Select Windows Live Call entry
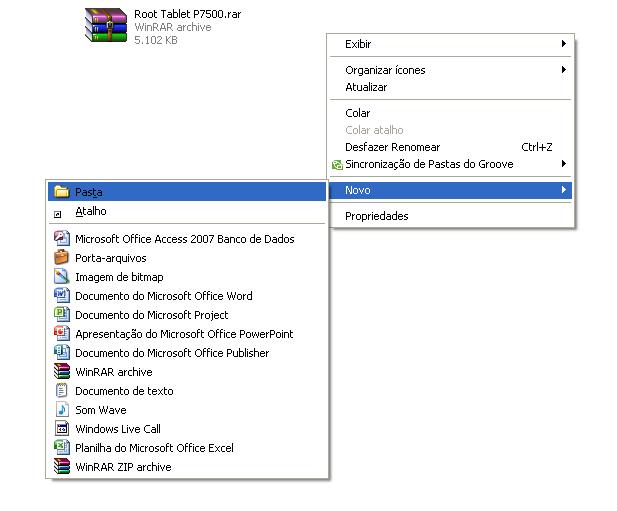The width and height of the screenshot is (617, 511). point(187,429)
